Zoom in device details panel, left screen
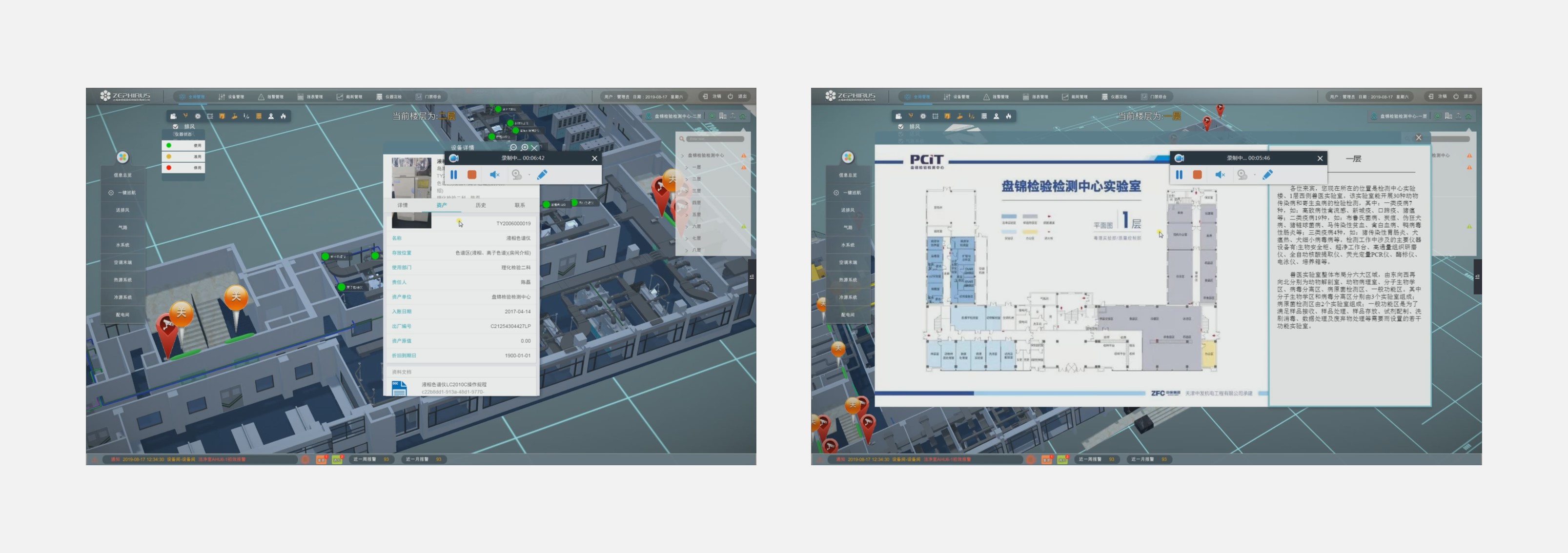Screen dimensions: 1568x553 [524, 147]
